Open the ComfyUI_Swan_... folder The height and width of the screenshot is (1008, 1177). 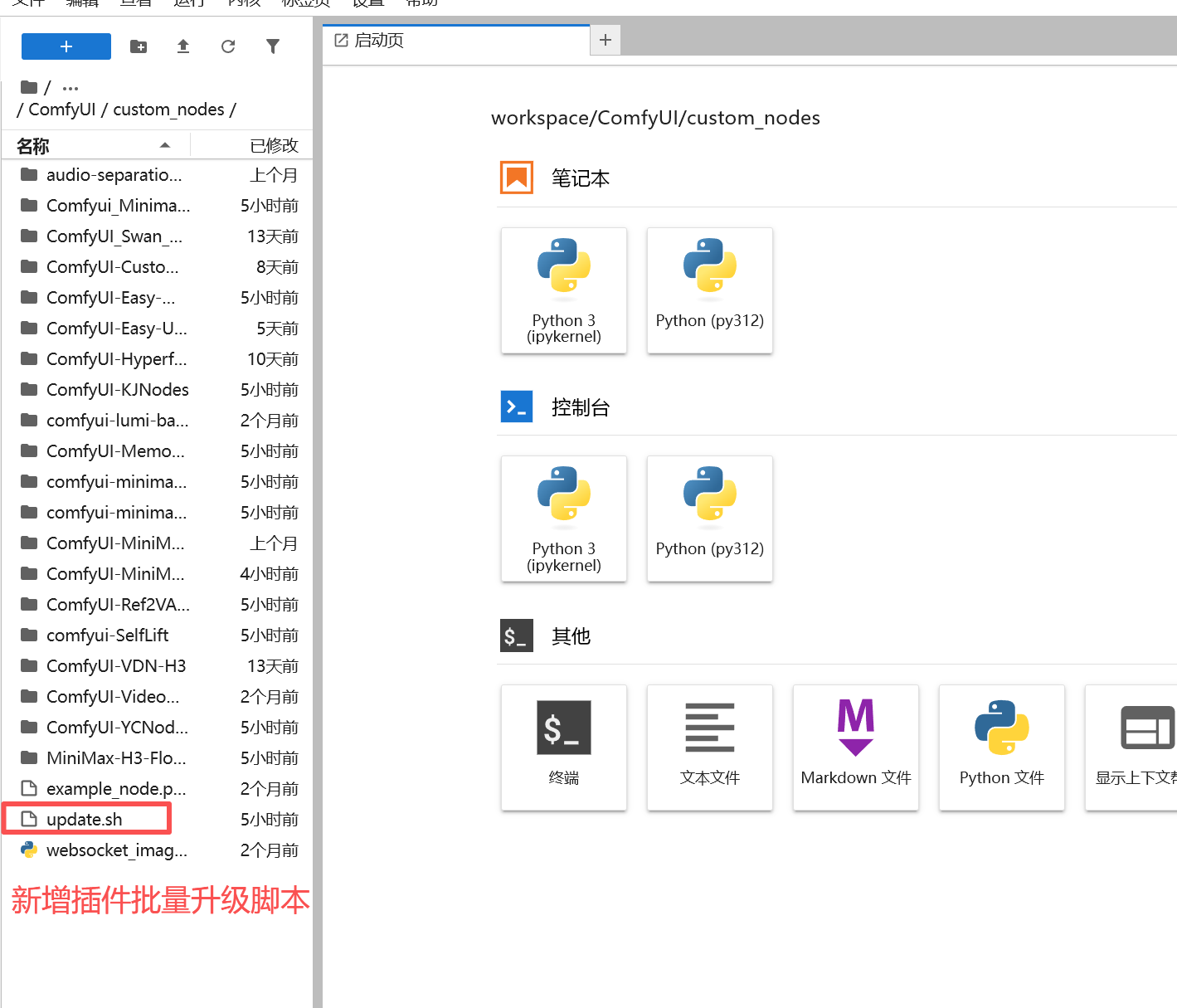point(158,236)
